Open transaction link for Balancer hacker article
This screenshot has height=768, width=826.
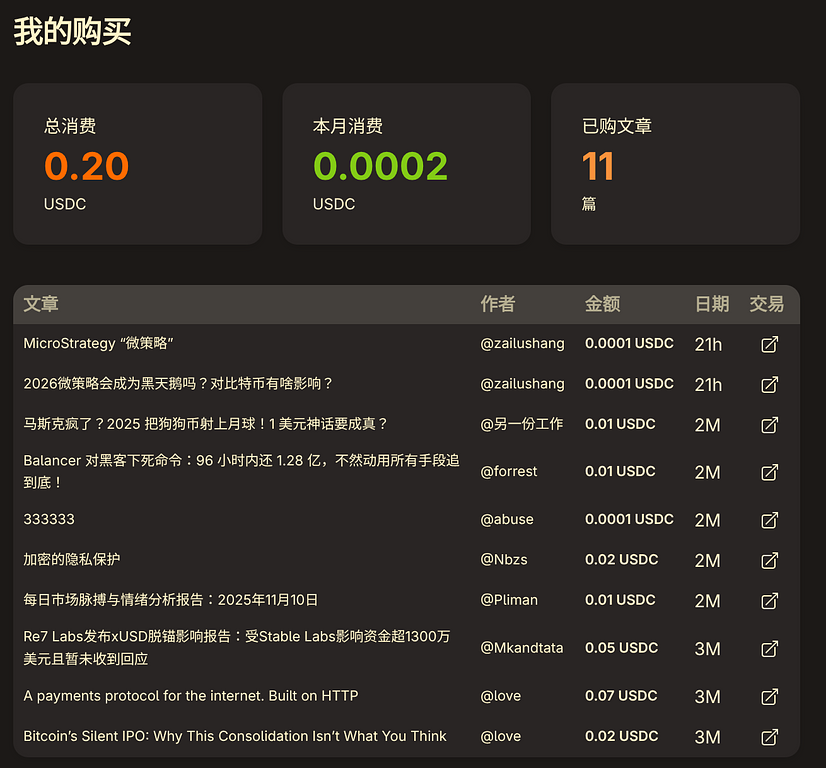pos(769,472)
